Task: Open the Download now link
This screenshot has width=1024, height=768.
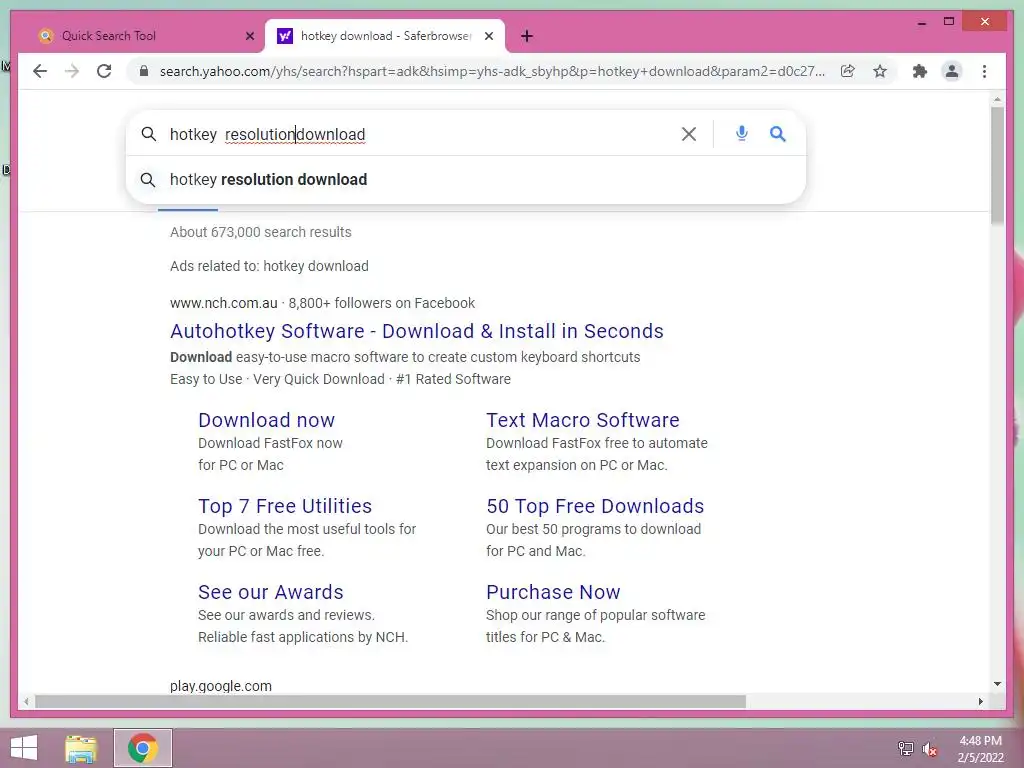Action: [266, 420]
